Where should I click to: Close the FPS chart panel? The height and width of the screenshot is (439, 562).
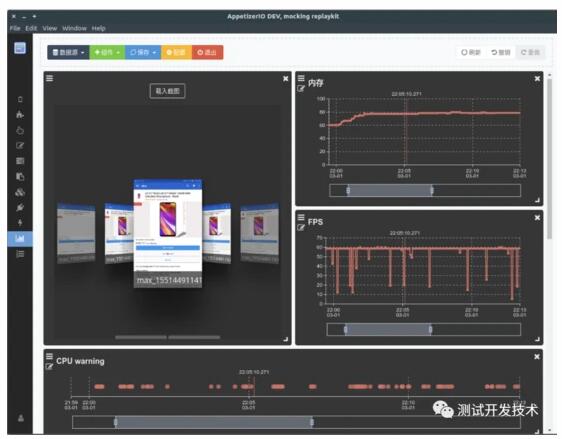(537, 218)
